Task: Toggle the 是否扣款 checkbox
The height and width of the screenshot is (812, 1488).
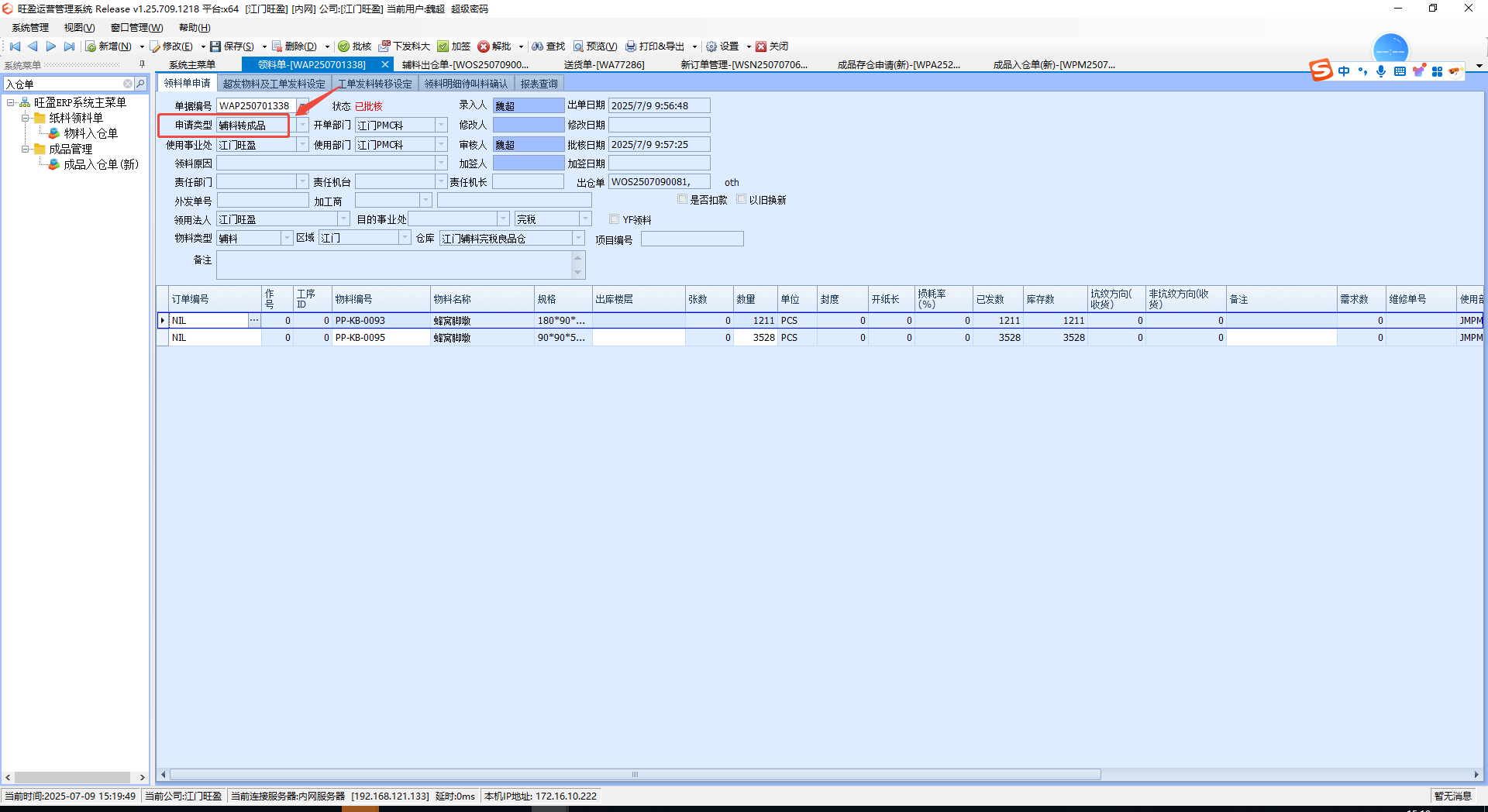Action: [683, 199]
